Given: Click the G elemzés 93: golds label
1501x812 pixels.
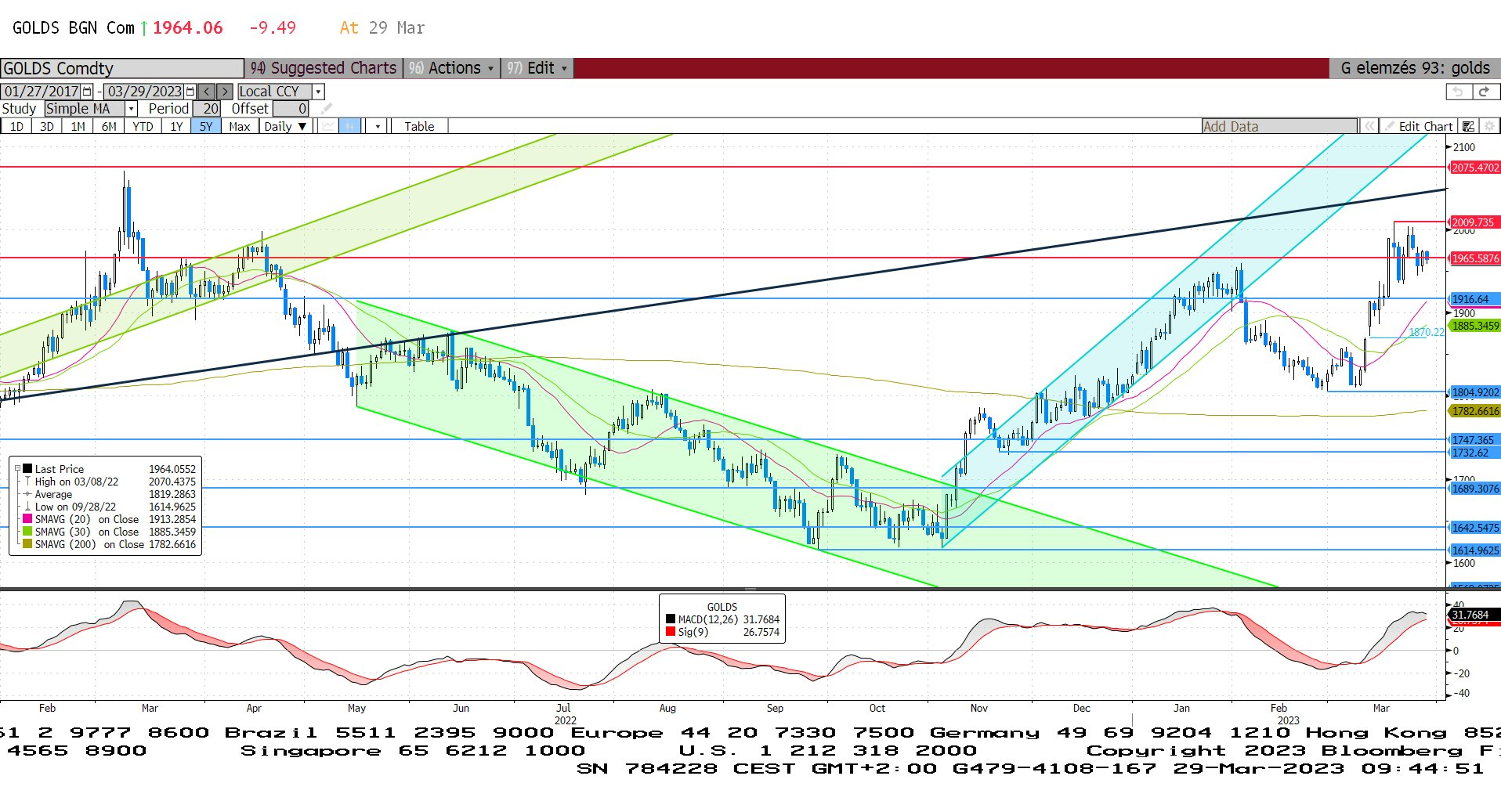Looking at the screenshot, I should point(1415,68).
